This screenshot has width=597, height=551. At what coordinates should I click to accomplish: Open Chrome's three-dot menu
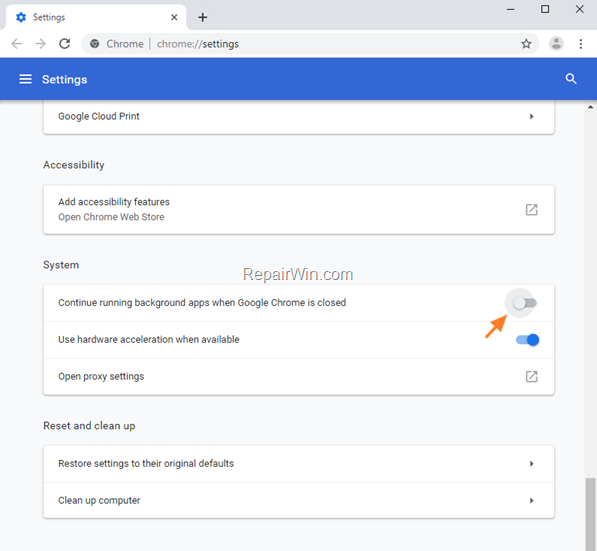(581, 44)
